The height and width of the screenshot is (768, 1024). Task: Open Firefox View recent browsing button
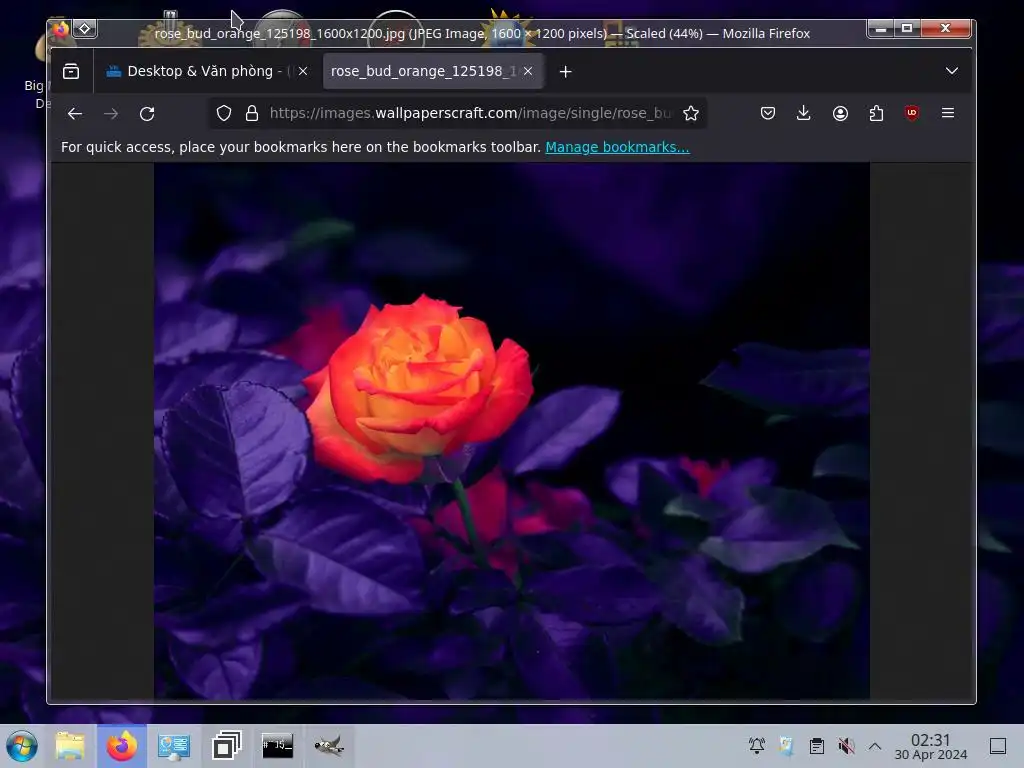point(71,71)
